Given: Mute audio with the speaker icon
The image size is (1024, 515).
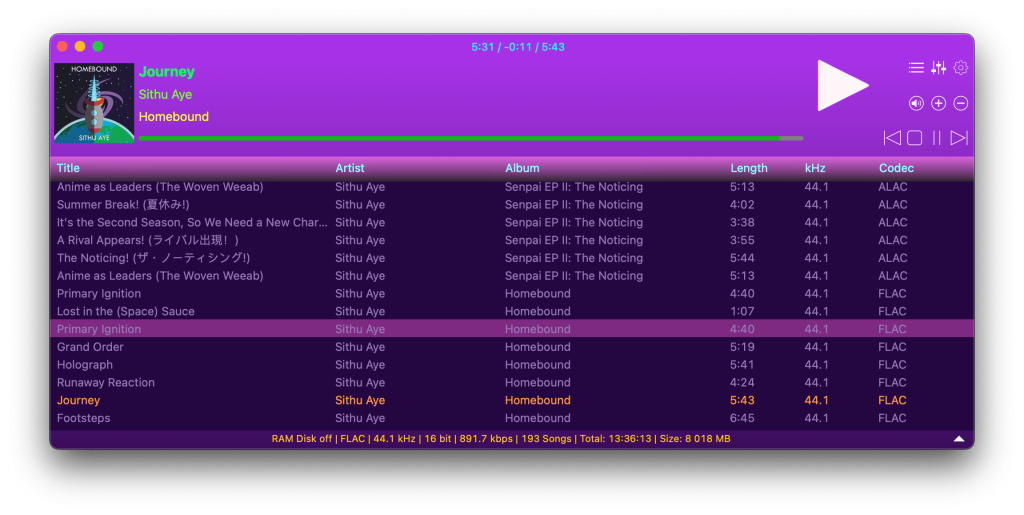Looking at the screenshot, I should click(916, 103).
